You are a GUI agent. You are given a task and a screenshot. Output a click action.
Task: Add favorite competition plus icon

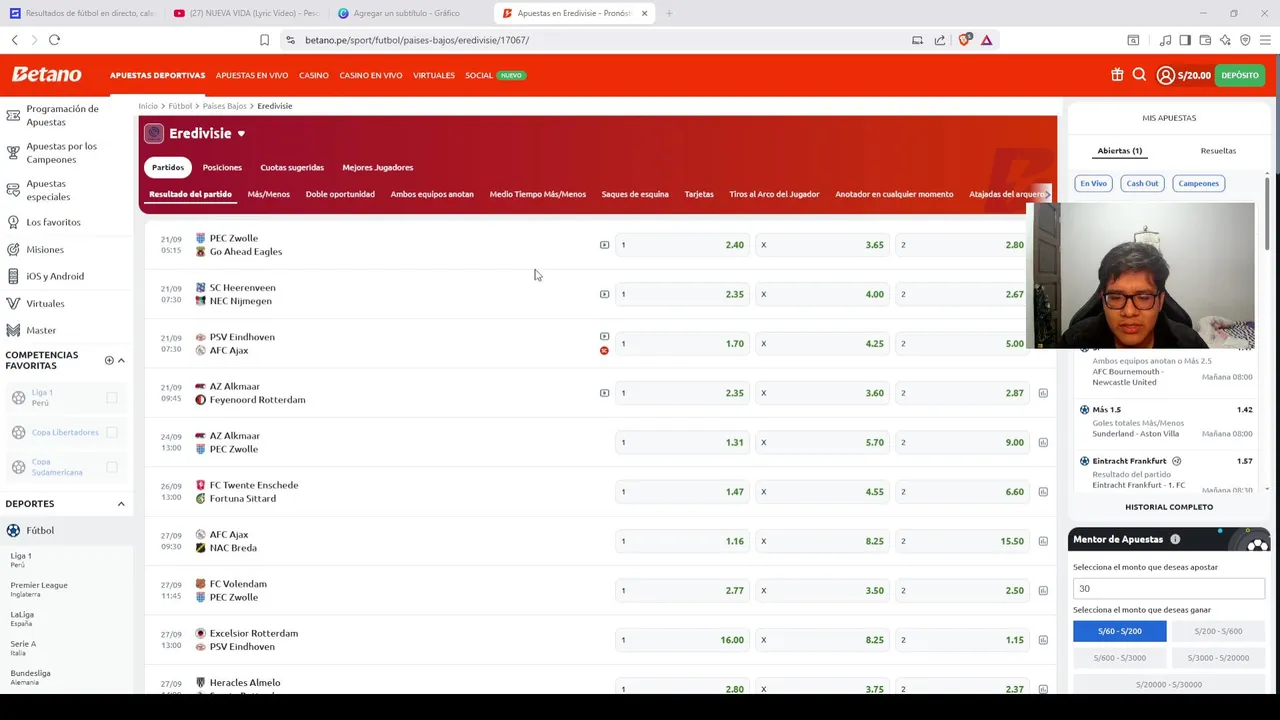tap(109, 360)
